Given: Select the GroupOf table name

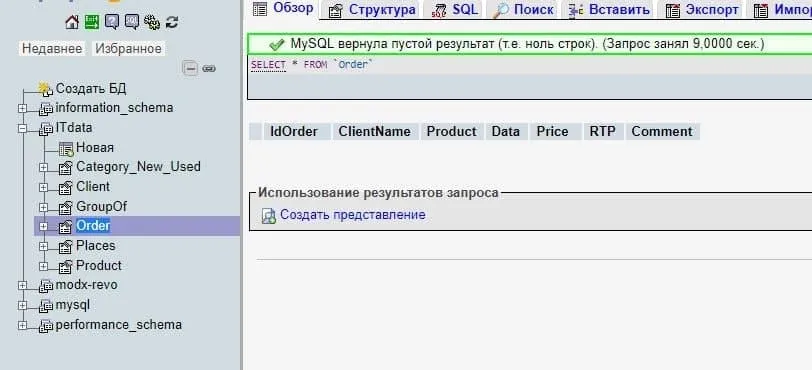Looking at the screenshot, I should (102, 207).
